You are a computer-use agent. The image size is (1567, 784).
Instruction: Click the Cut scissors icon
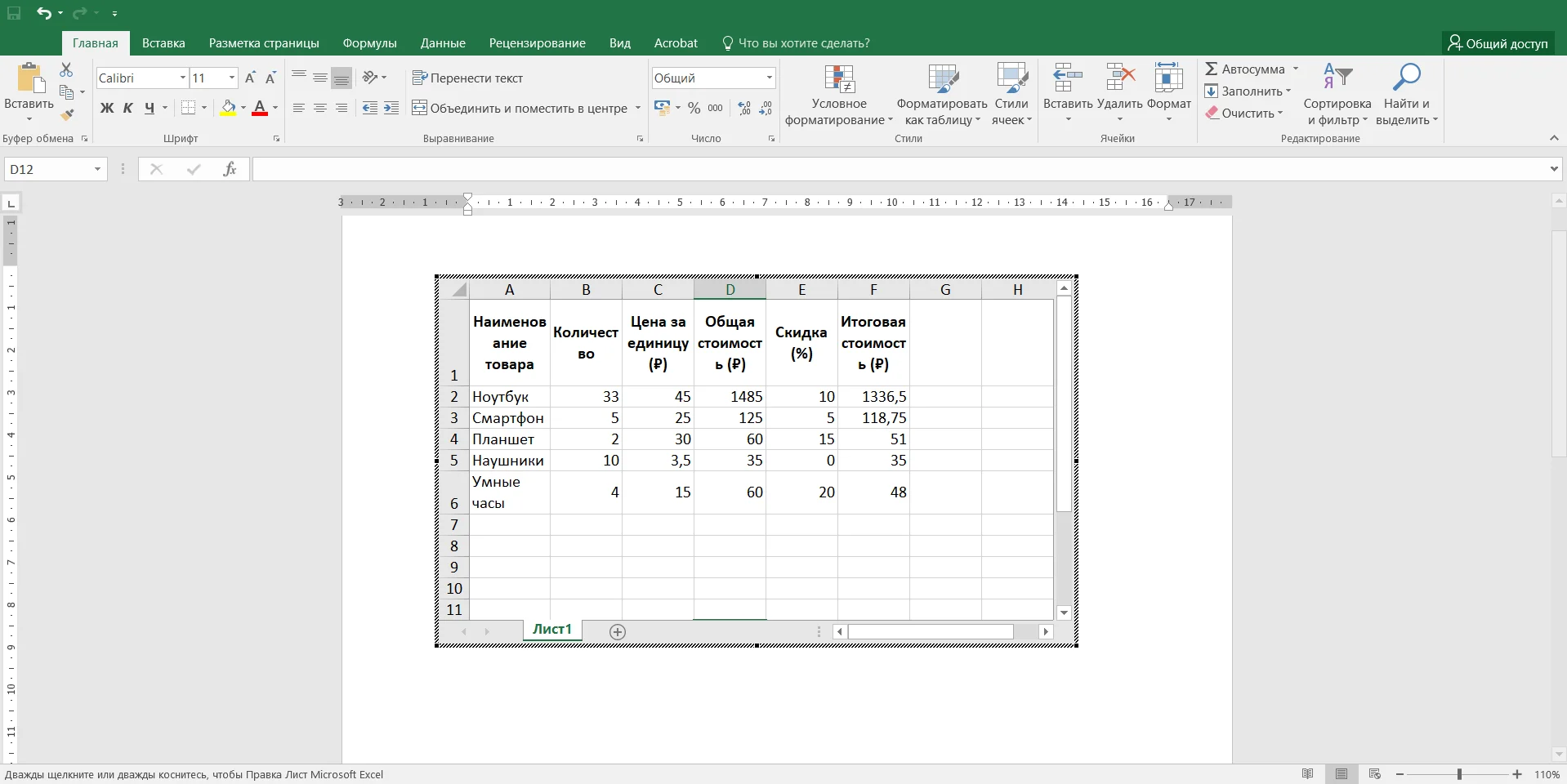click(66, 70)
